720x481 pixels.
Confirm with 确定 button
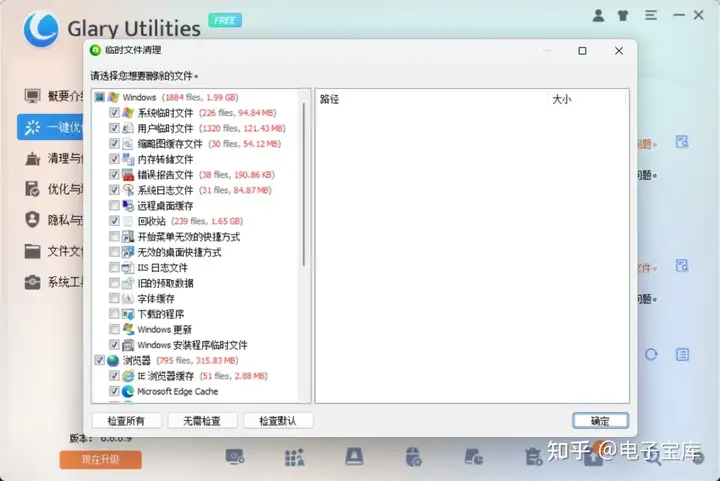click(x=600, y=420)
